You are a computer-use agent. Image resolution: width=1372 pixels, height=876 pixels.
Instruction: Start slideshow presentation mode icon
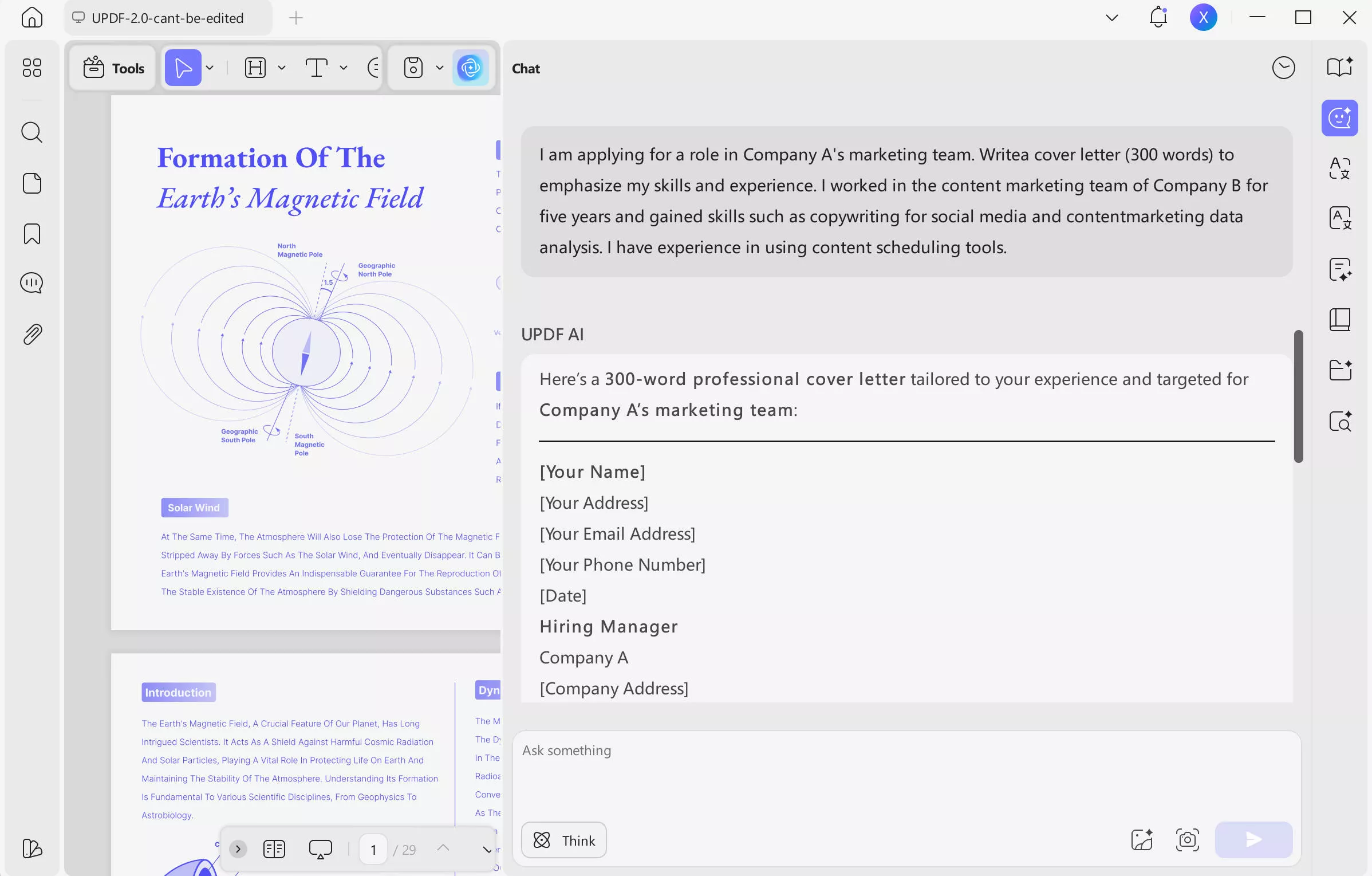pyautogui.click(x=320, y=848)
